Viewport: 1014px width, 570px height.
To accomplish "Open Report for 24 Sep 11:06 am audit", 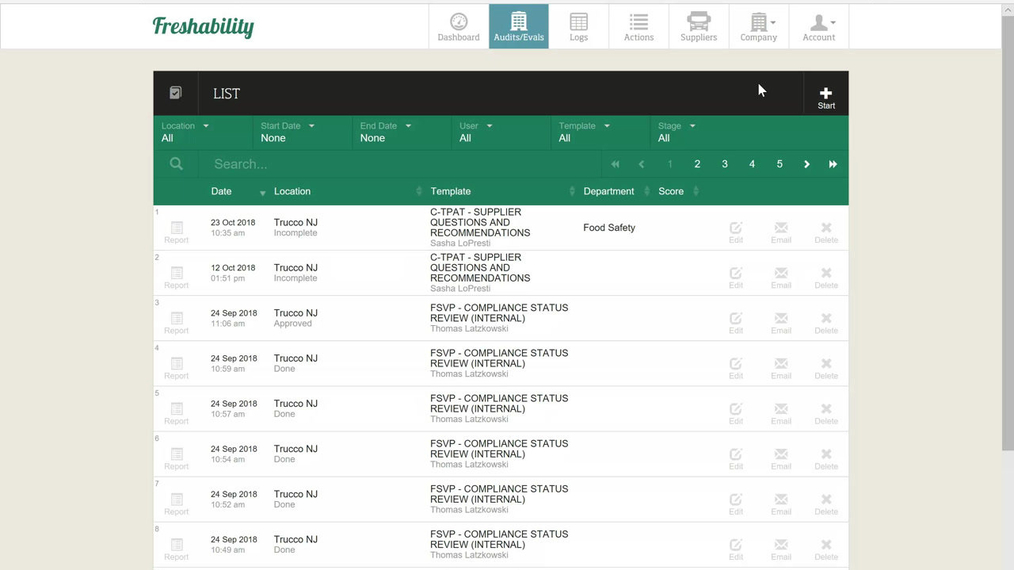I will 176,323.
